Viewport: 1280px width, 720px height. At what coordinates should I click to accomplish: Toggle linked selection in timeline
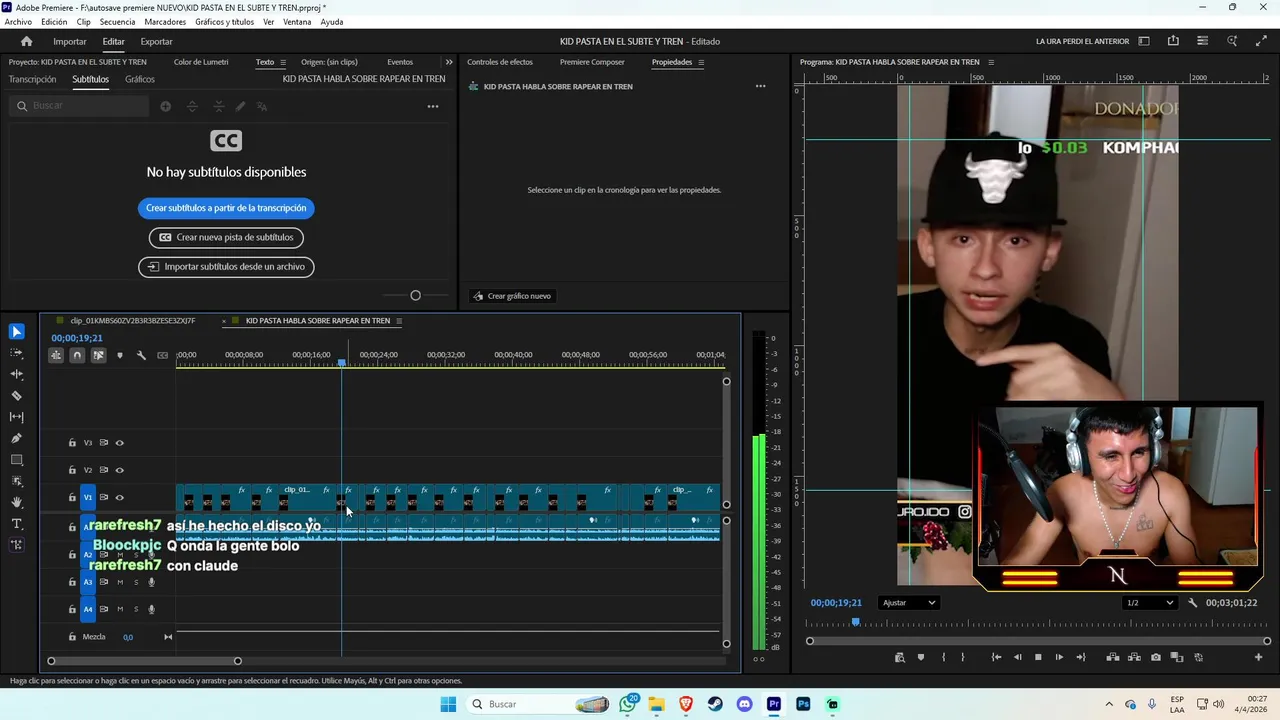(x=98, y=355)
